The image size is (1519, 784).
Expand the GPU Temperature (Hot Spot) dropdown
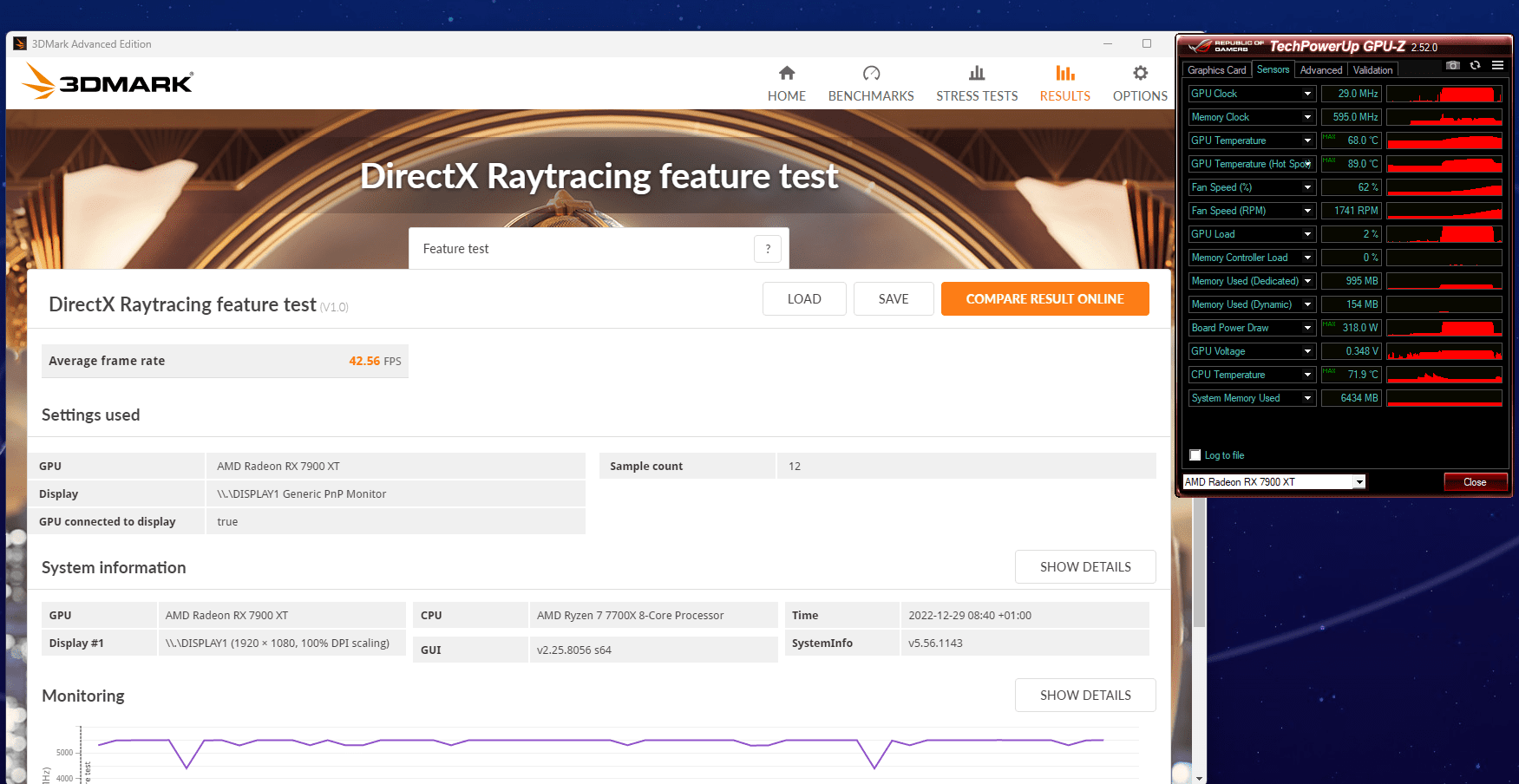point(1307,164)
